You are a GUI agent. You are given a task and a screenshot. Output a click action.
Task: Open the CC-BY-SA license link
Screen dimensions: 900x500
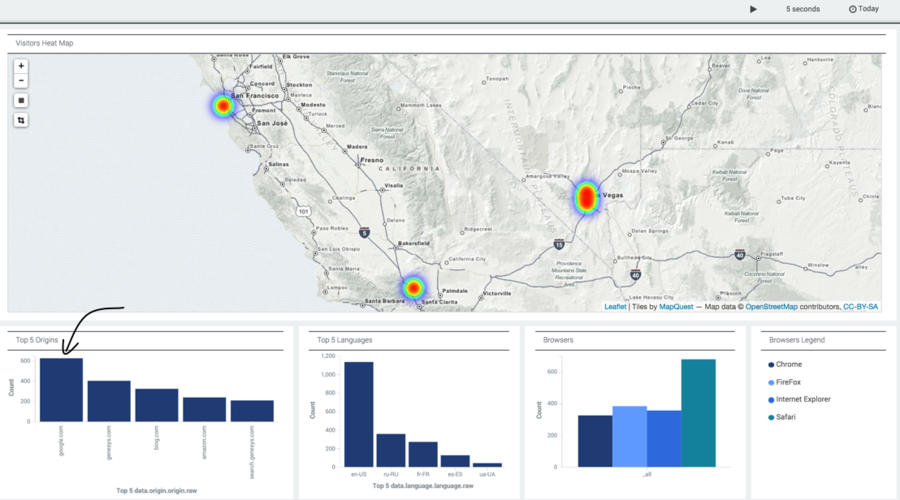click(x=860, y=307)
